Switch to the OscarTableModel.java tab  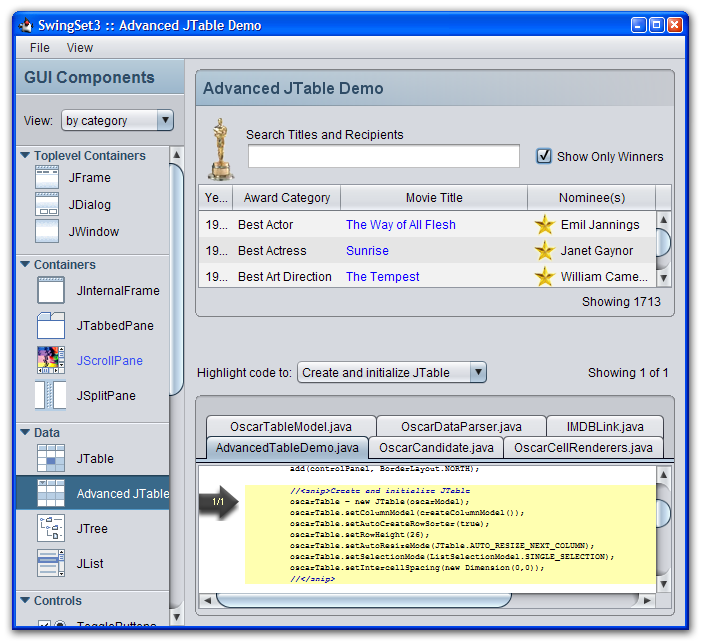[290, 427]
